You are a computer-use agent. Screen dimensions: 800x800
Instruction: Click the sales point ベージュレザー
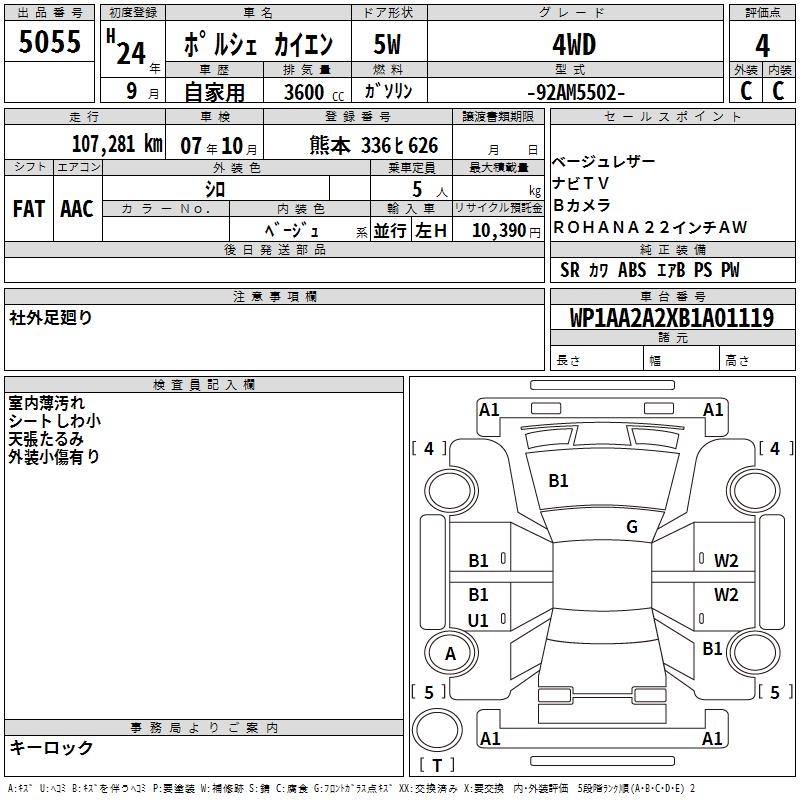(604, 161)
